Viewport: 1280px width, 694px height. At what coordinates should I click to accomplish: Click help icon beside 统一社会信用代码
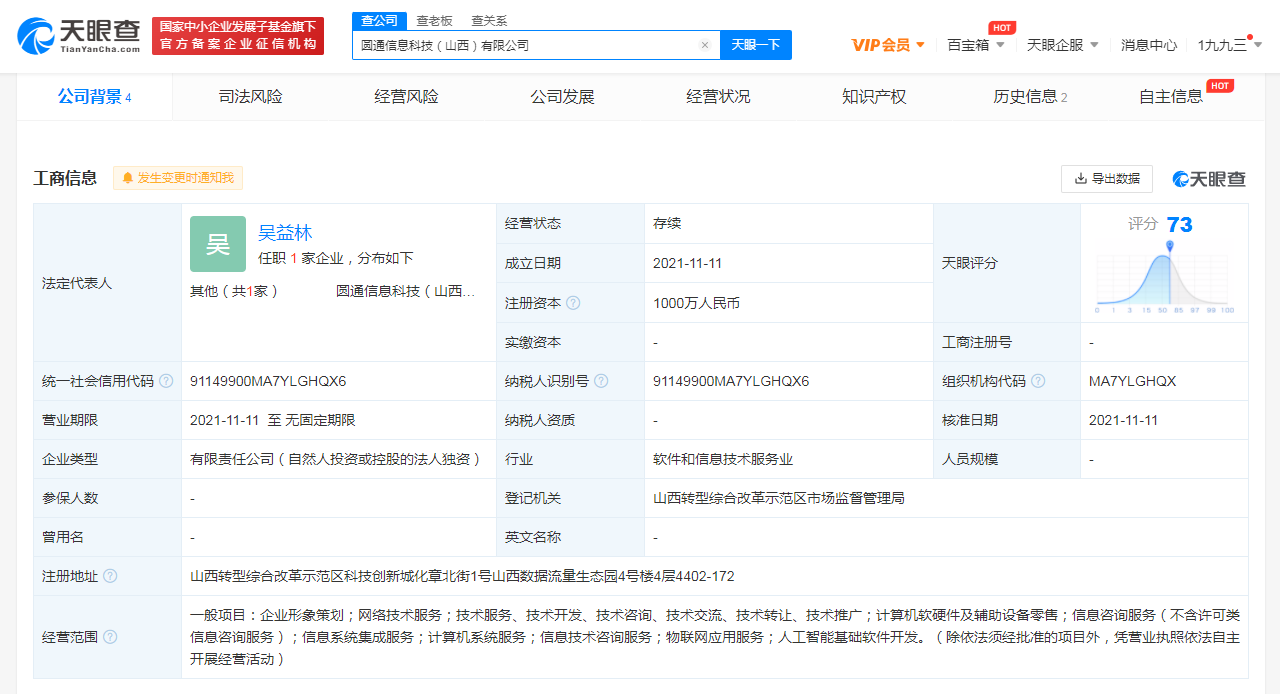coord(166,381)
